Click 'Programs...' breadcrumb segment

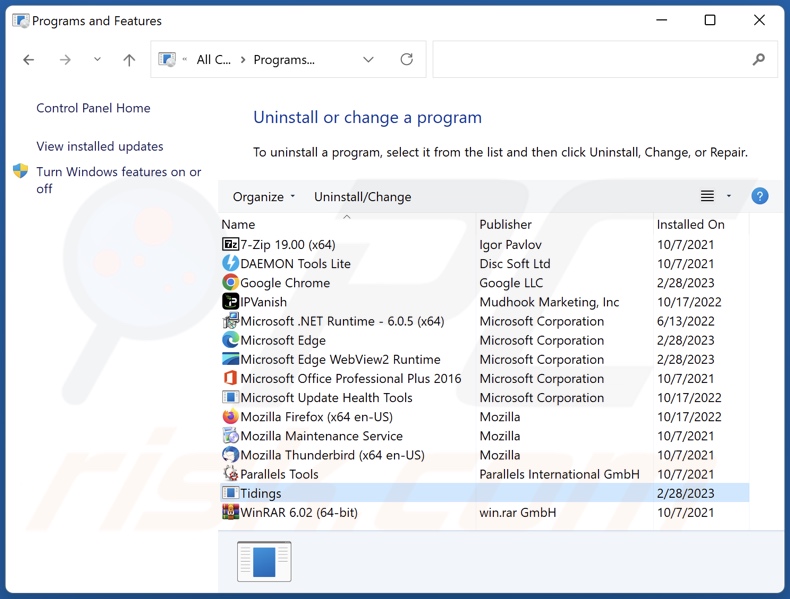click(284, 59)
